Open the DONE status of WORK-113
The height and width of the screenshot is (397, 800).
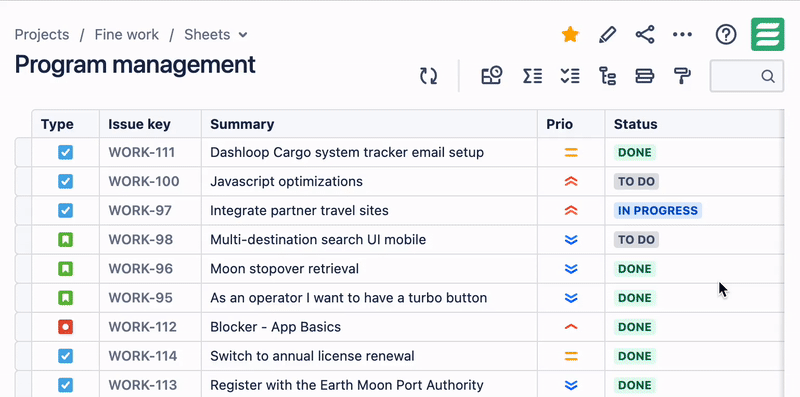(x=635, y=385)
